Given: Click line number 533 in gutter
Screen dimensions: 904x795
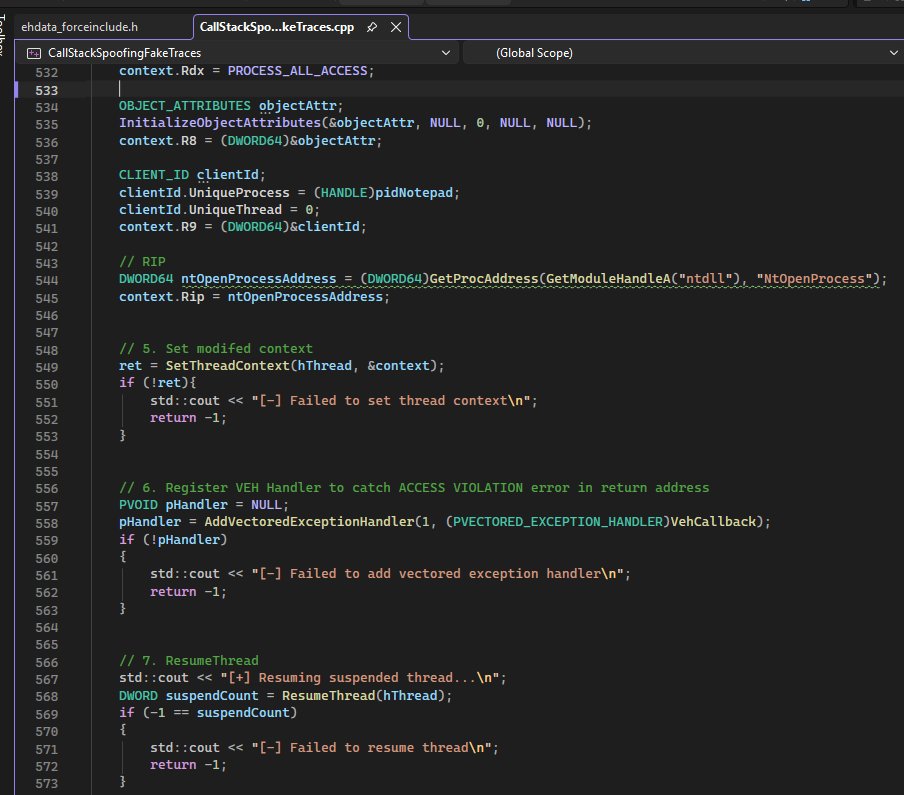Looking at the screenshot, I should (46, 91).
